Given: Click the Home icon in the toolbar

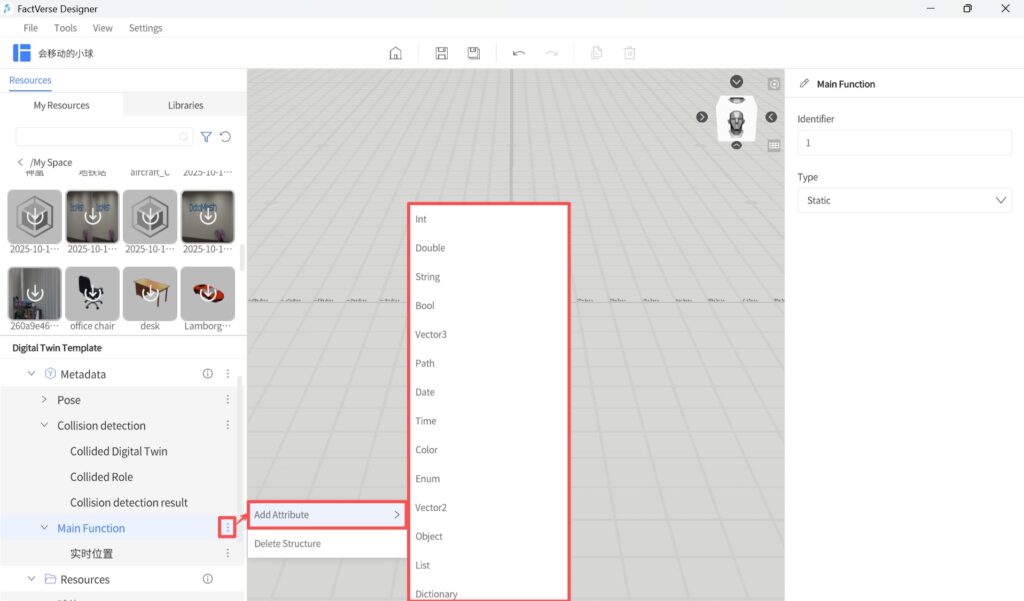Looking at the screenshot, I should pyautogui.click(x=395, y=53).
